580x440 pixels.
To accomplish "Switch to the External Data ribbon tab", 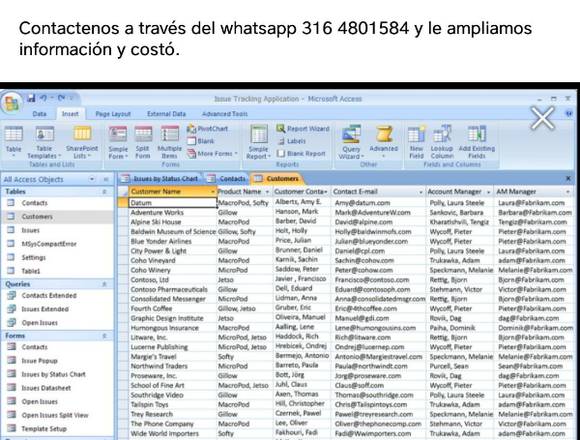I will [x=166, y=114].
